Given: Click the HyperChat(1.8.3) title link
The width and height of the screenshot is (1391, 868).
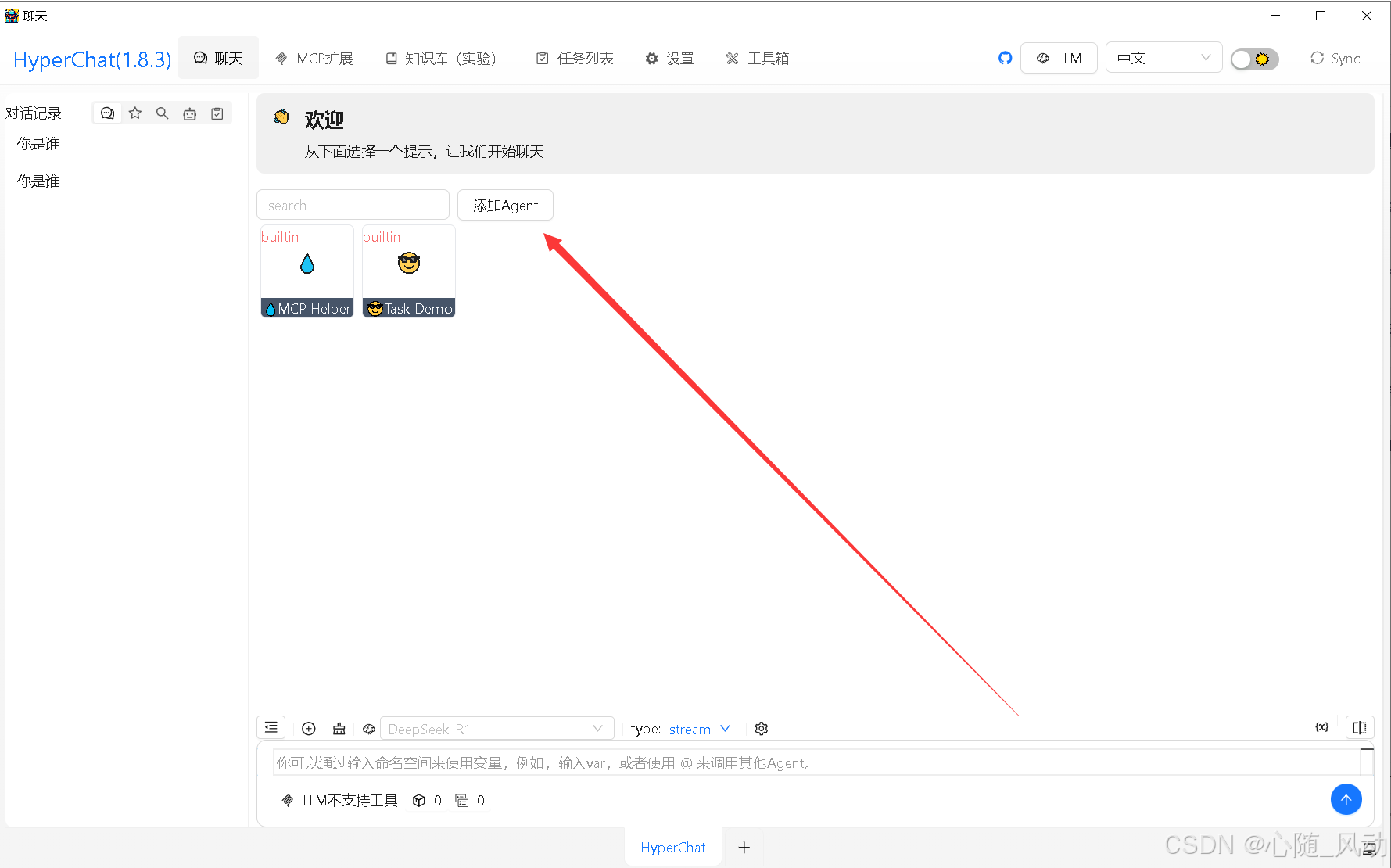Looking at the screenshot, I should click(92, 59).
